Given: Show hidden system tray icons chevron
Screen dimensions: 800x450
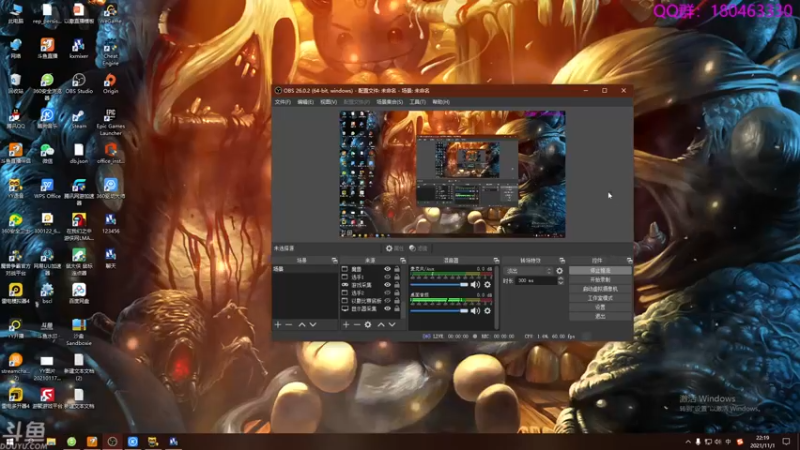Looking at the screenshot, I should pyautogui.click(x=688, y=442).
